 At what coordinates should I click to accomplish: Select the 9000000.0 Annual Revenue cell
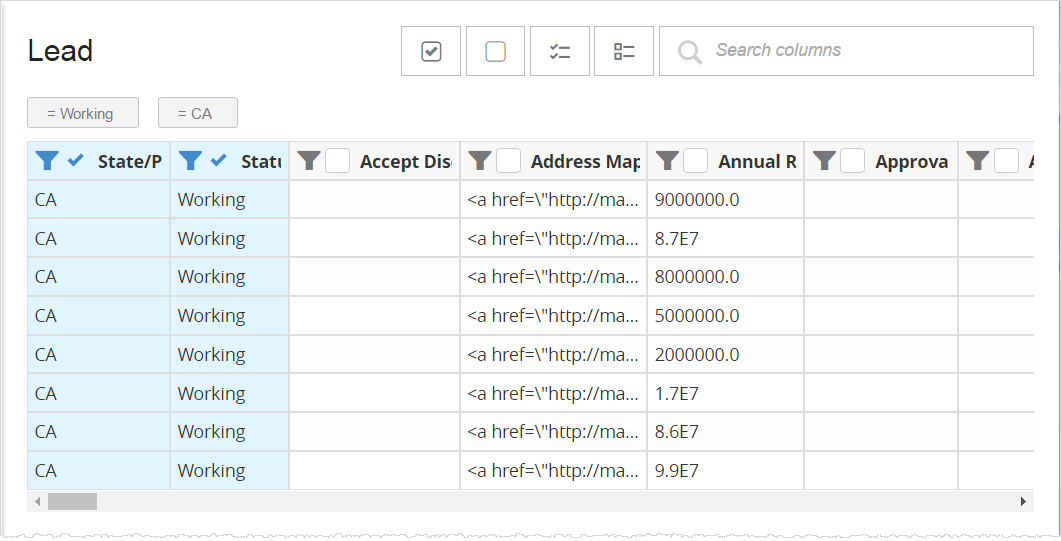(724, 200)
